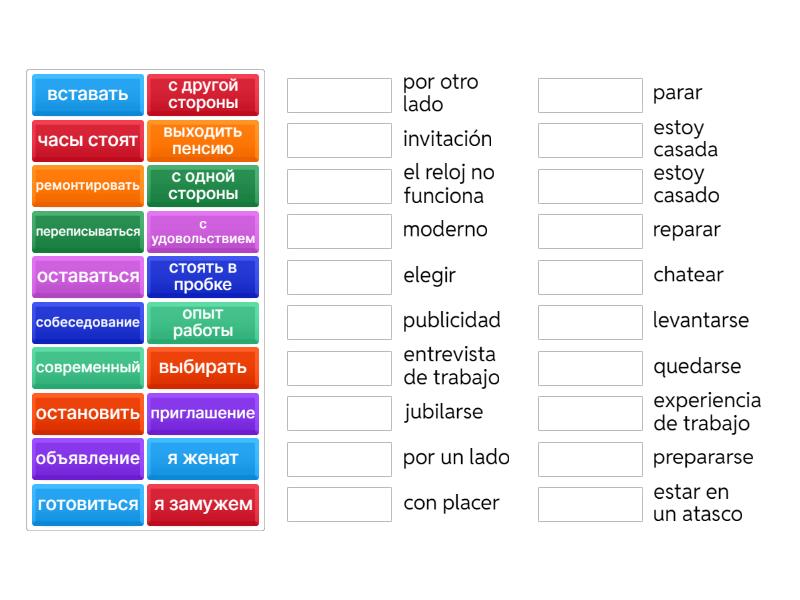This screenshot has width=800, height=600.
Task: Click the orange 'выходить пенсию' tile
Action: pyautogui.click(x=203, y=141)
